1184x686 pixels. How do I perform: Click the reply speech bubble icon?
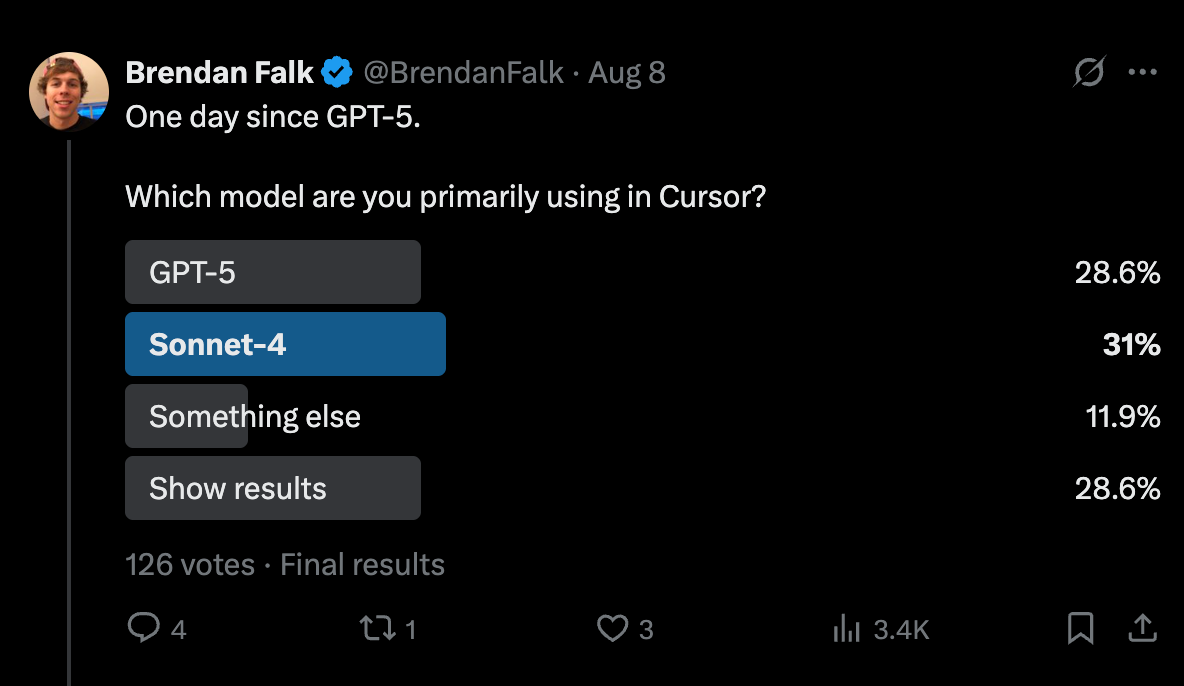click(144, 628)
